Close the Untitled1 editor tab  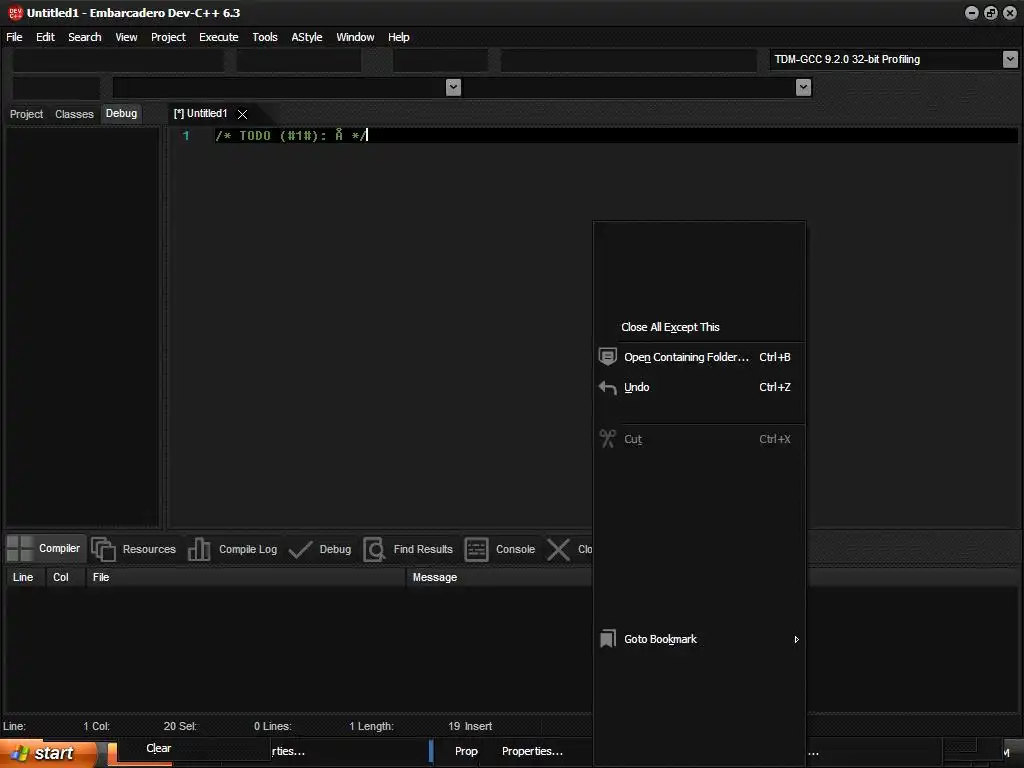(242, 114)
